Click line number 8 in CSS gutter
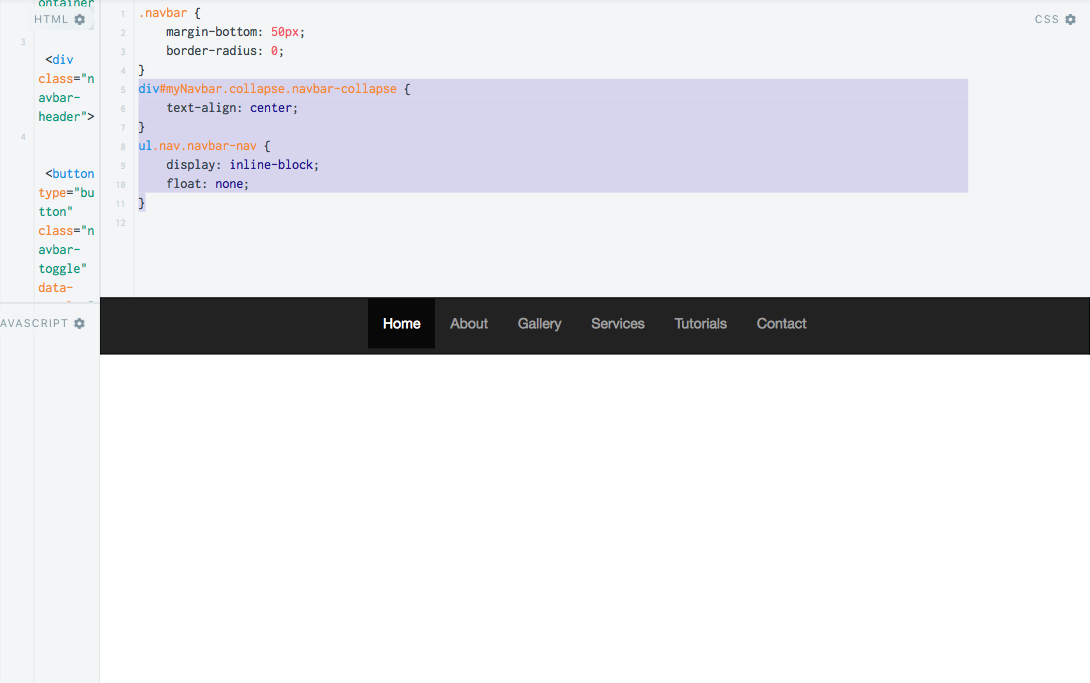1090x683 pixels. [x=123, y=147]
